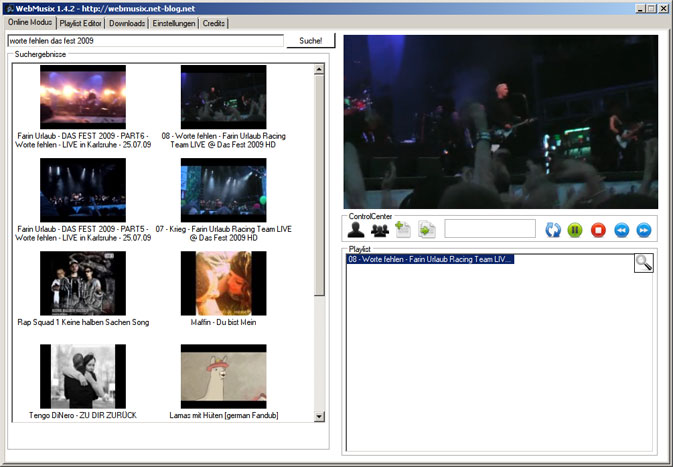Pause playback with the green pause button
The image size is (673, 467).
(x=575, y=230)
